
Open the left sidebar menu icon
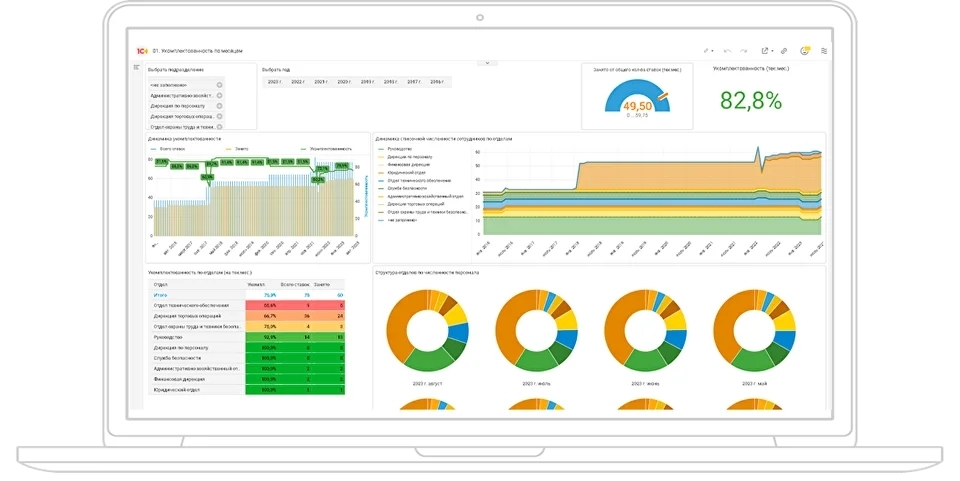click(x=137, y=67)
